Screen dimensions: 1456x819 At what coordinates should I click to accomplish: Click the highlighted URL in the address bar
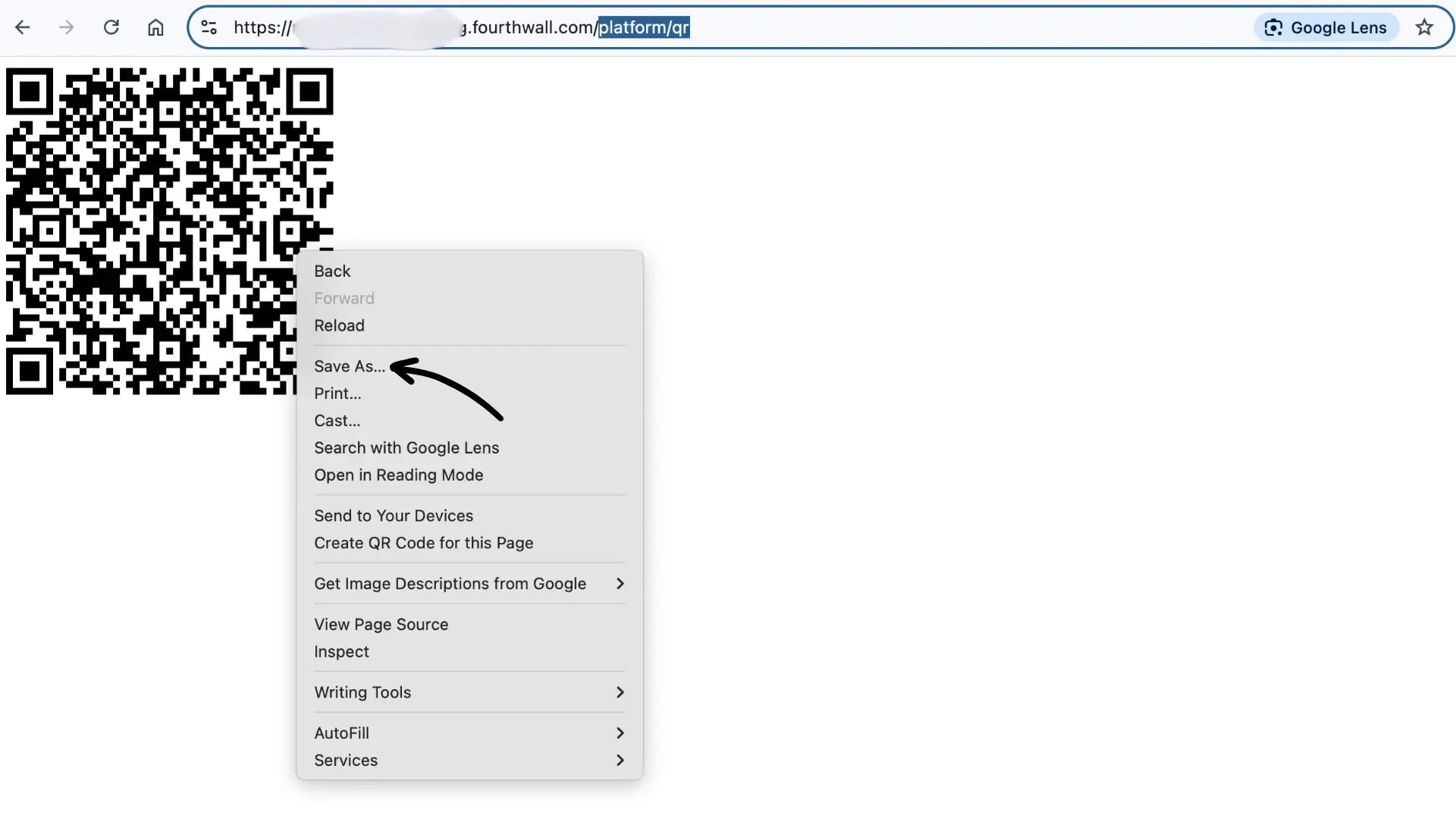tap(643, 27)
